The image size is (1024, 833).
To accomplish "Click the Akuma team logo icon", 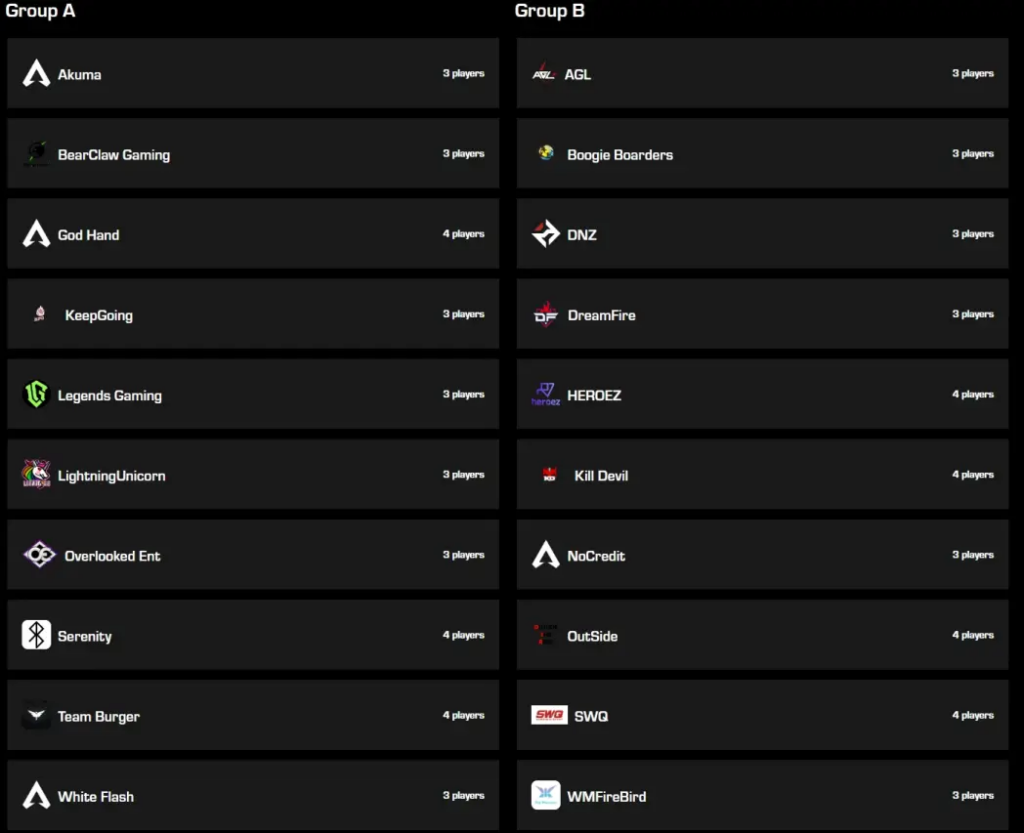I will tap(37, 73).
